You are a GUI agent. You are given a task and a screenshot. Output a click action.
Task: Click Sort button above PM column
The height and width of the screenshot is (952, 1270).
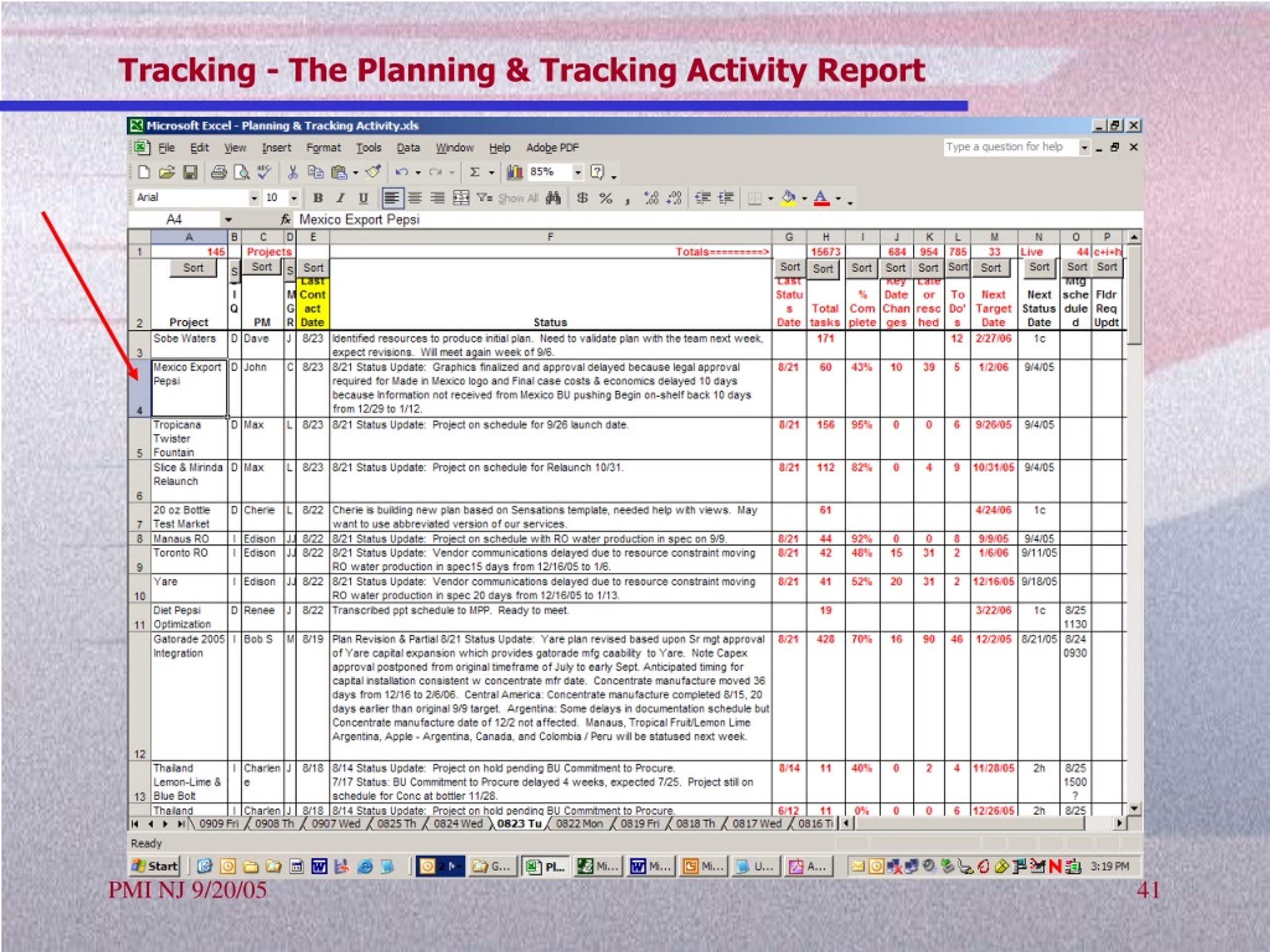pyautogui.click(x=262, y=267)
